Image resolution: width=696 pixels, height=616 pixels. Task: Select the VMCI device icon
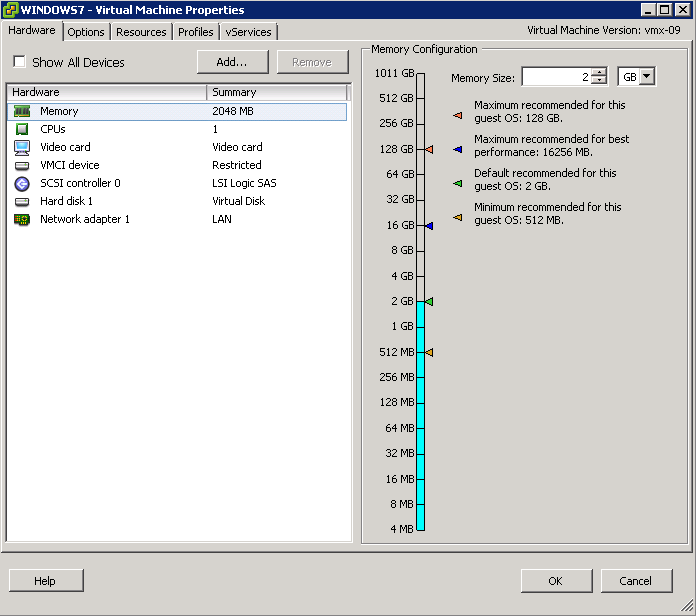click(22, 165)
